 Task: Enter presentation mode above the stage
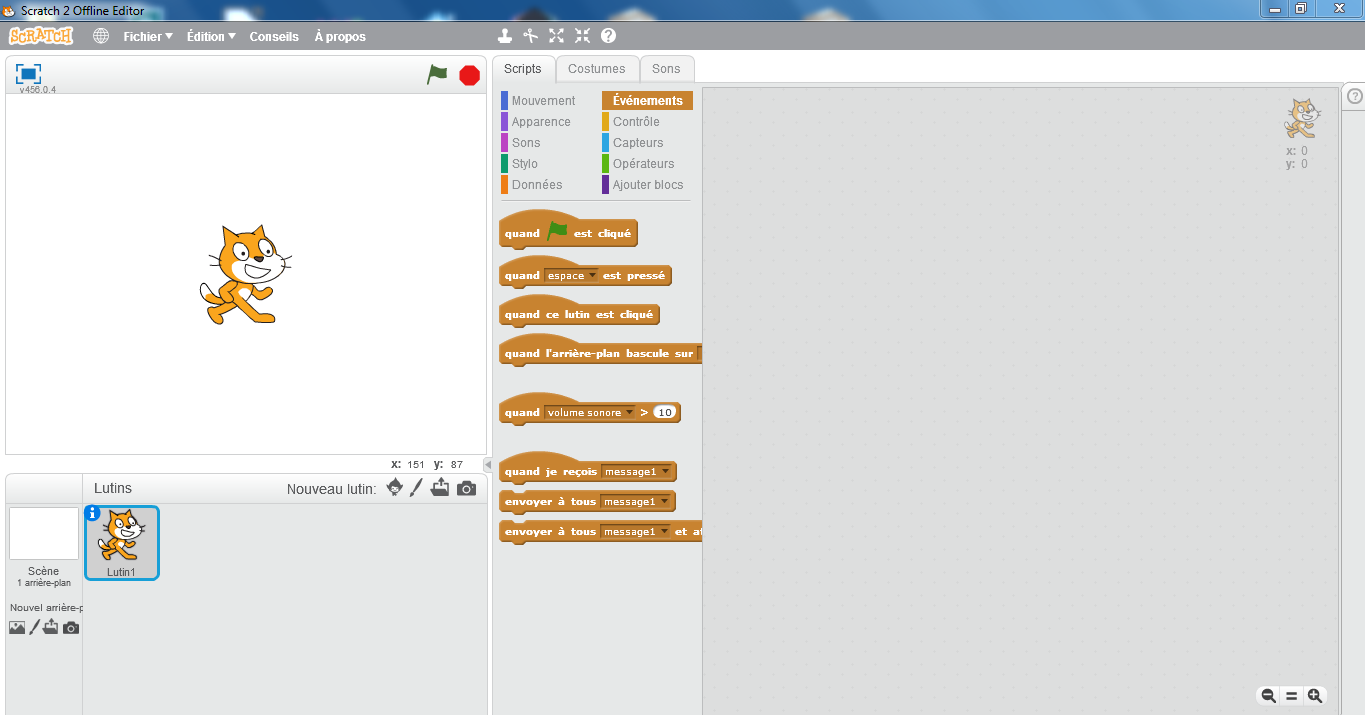(27, 71)
